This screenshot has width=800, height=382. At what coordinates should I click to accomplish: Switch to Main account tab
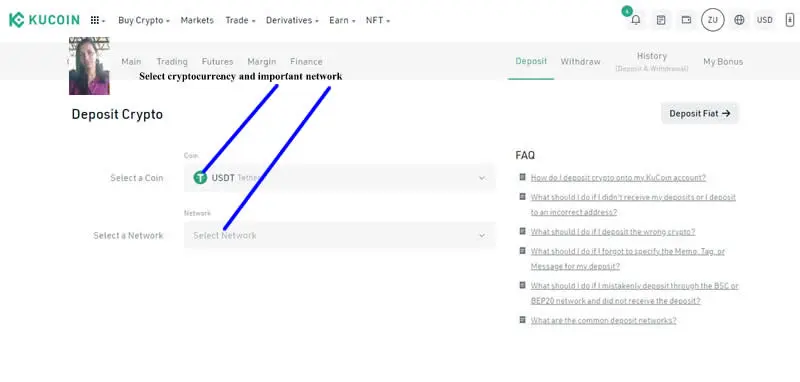tap(131, 62)
